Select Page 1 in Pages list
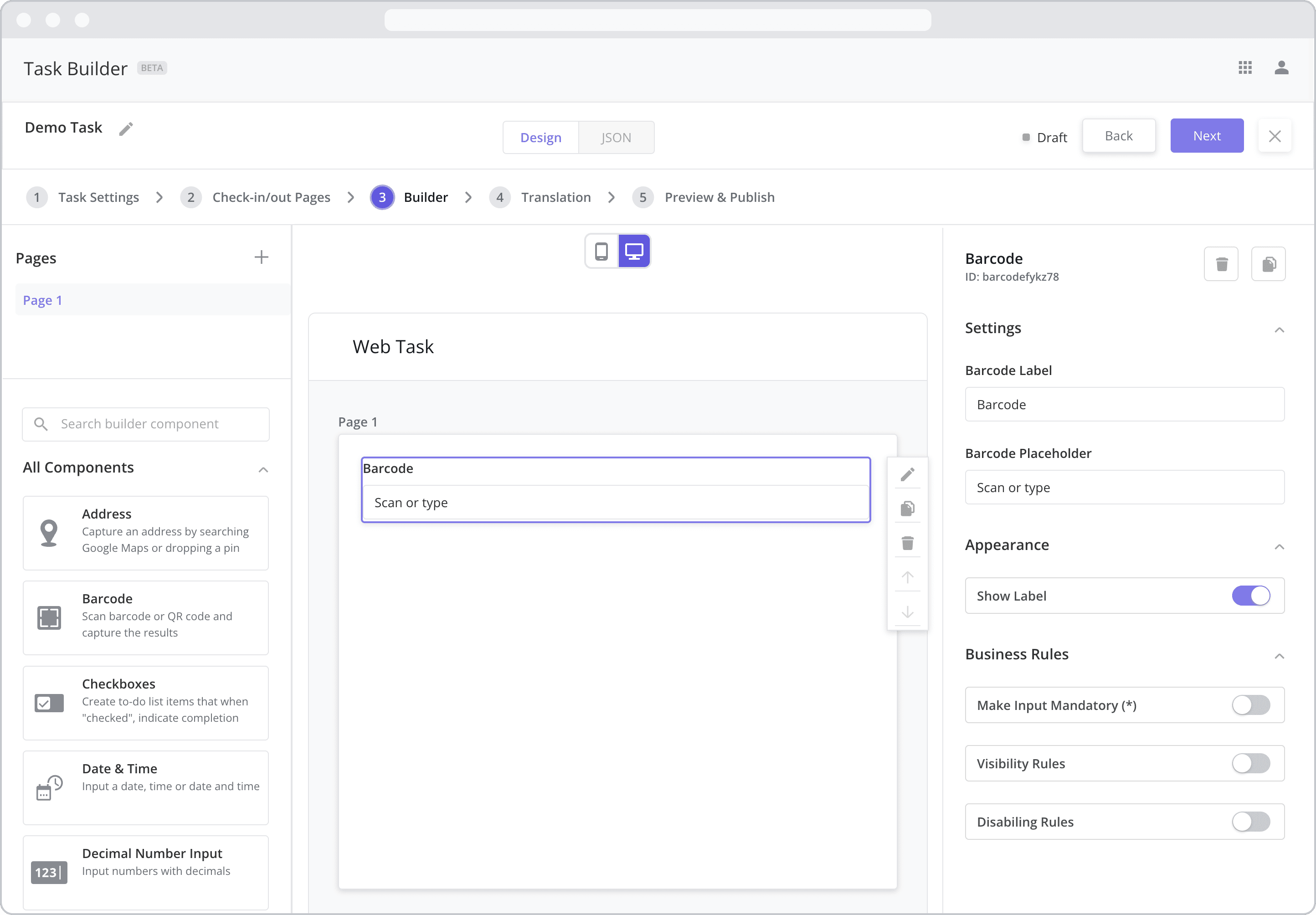The image size is (1316, 915). click(153, 300)
